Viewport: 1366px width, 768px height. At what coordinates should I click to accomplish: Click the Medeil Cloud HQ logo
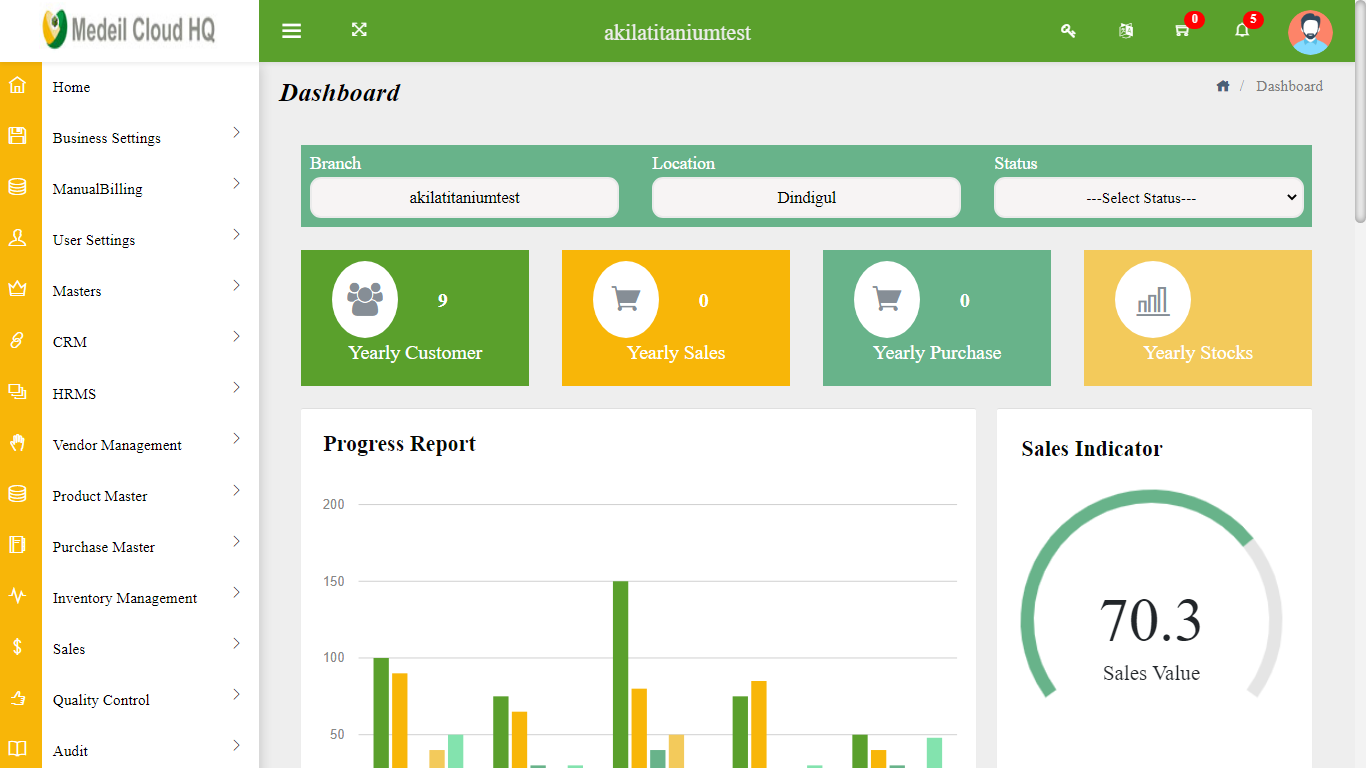pyautogui.click(x=128, y=30)
